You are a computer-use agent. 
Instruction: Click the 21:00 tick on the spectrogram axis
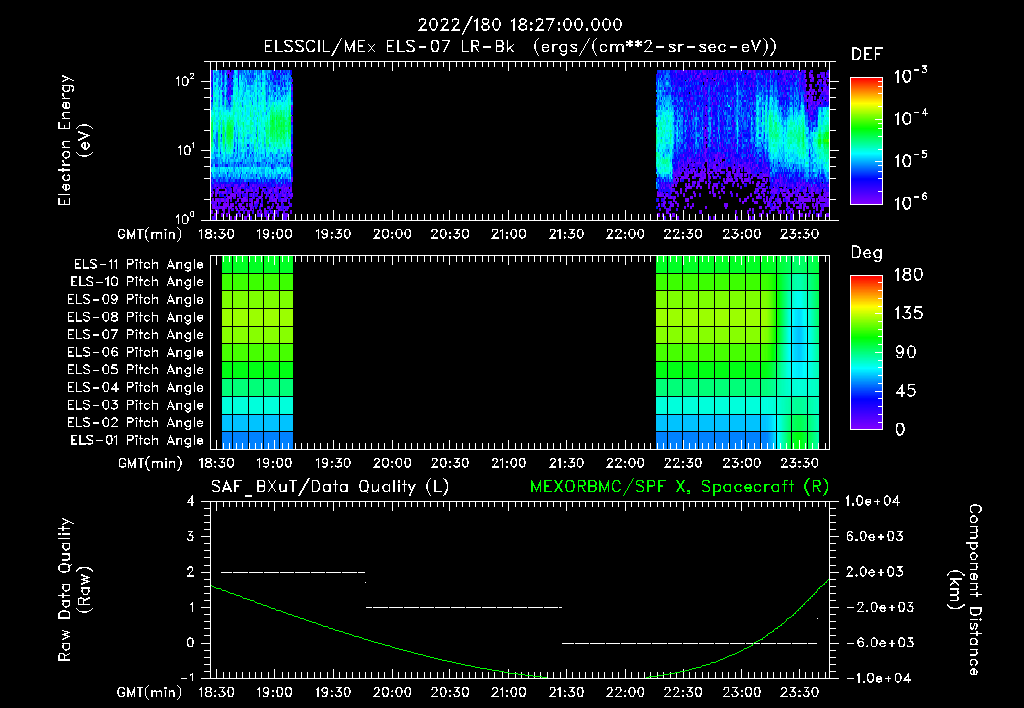(509, 234)
